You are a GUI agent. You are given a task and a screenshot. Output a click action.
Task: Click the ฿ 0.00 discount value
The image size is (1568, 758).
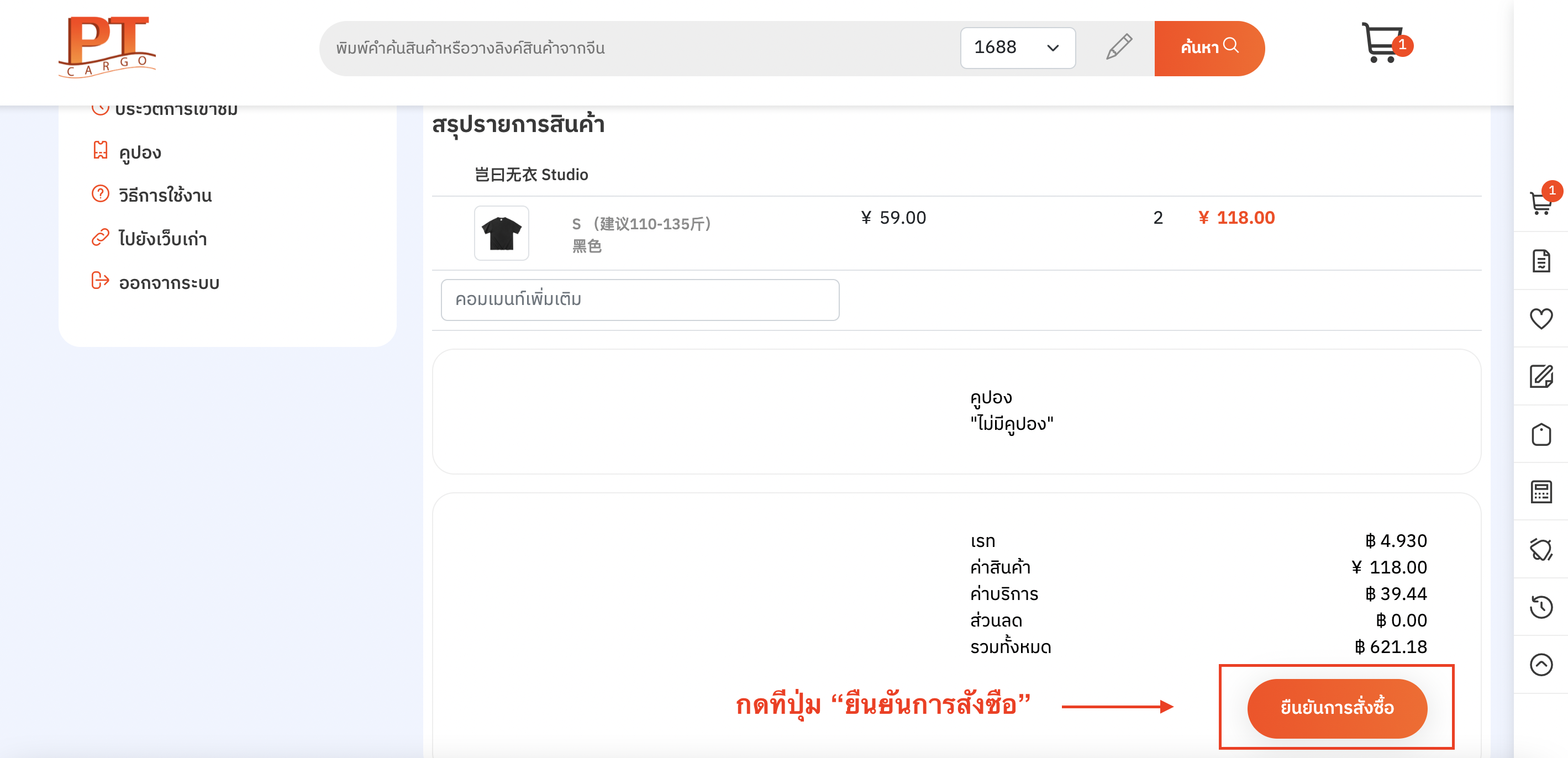pyautogui.click(x=1401, y=620)
